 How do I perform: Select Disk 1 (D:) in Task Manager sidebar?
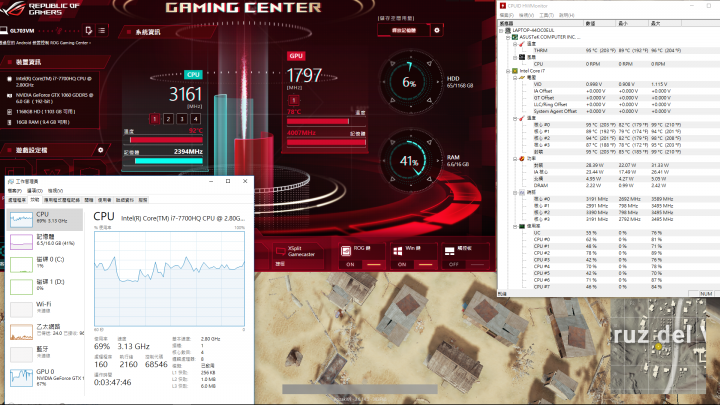[45, 287]
